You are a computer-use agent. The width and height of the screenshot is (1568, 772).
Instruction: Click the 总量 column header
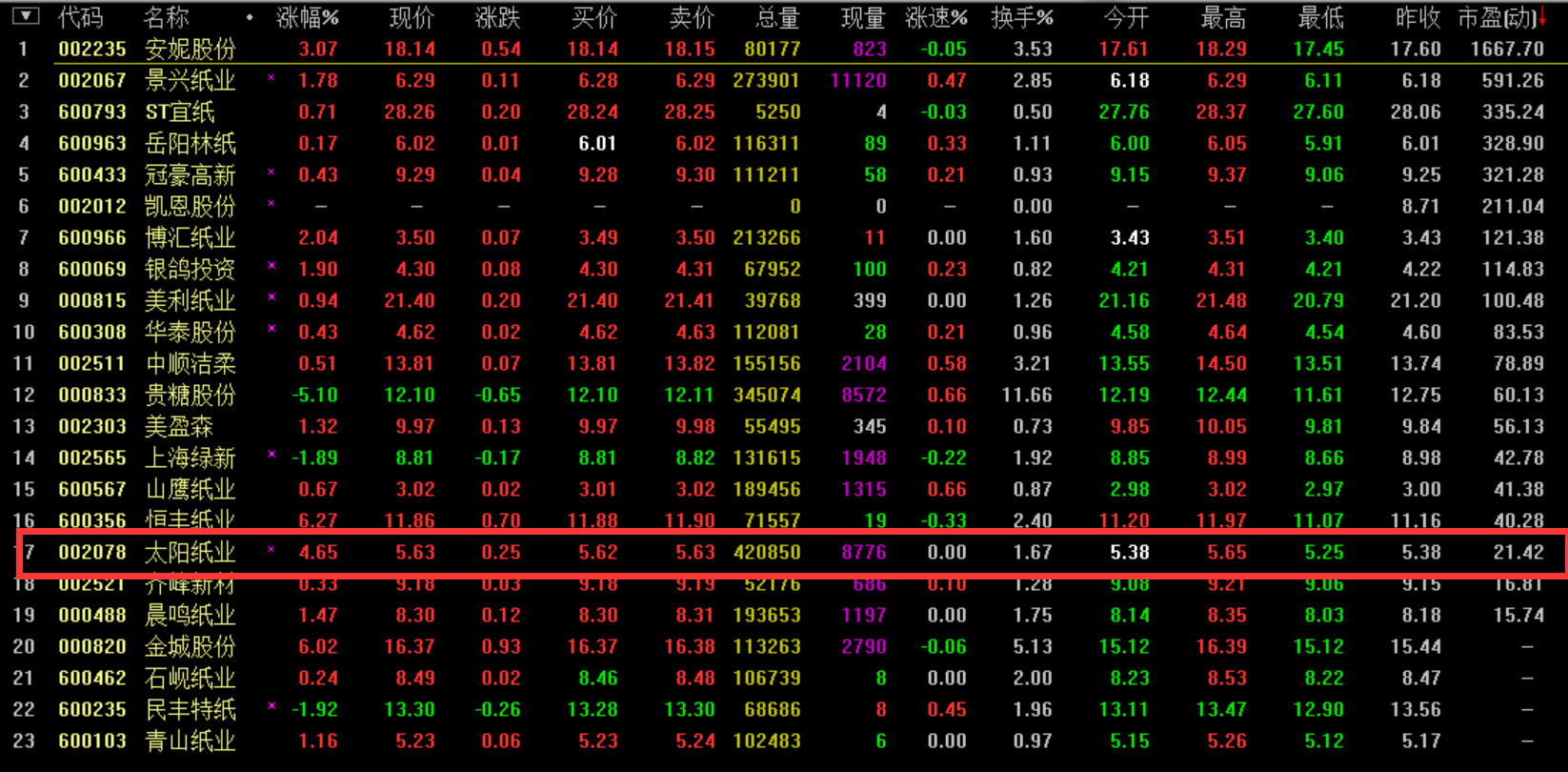click(x=778, y=17)
